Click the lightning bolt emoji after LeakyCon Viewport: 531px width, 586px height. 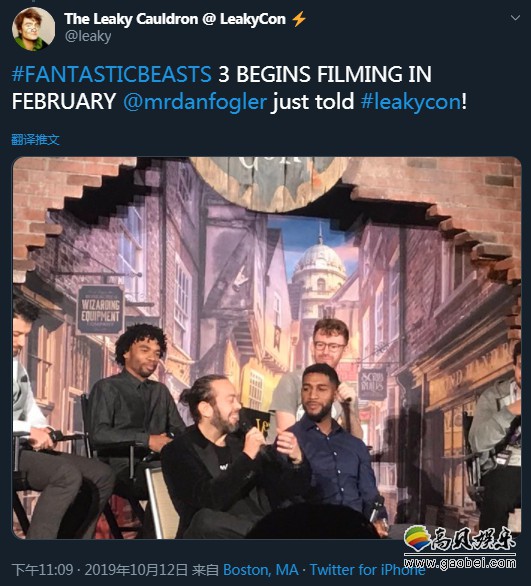pos(299,19)
